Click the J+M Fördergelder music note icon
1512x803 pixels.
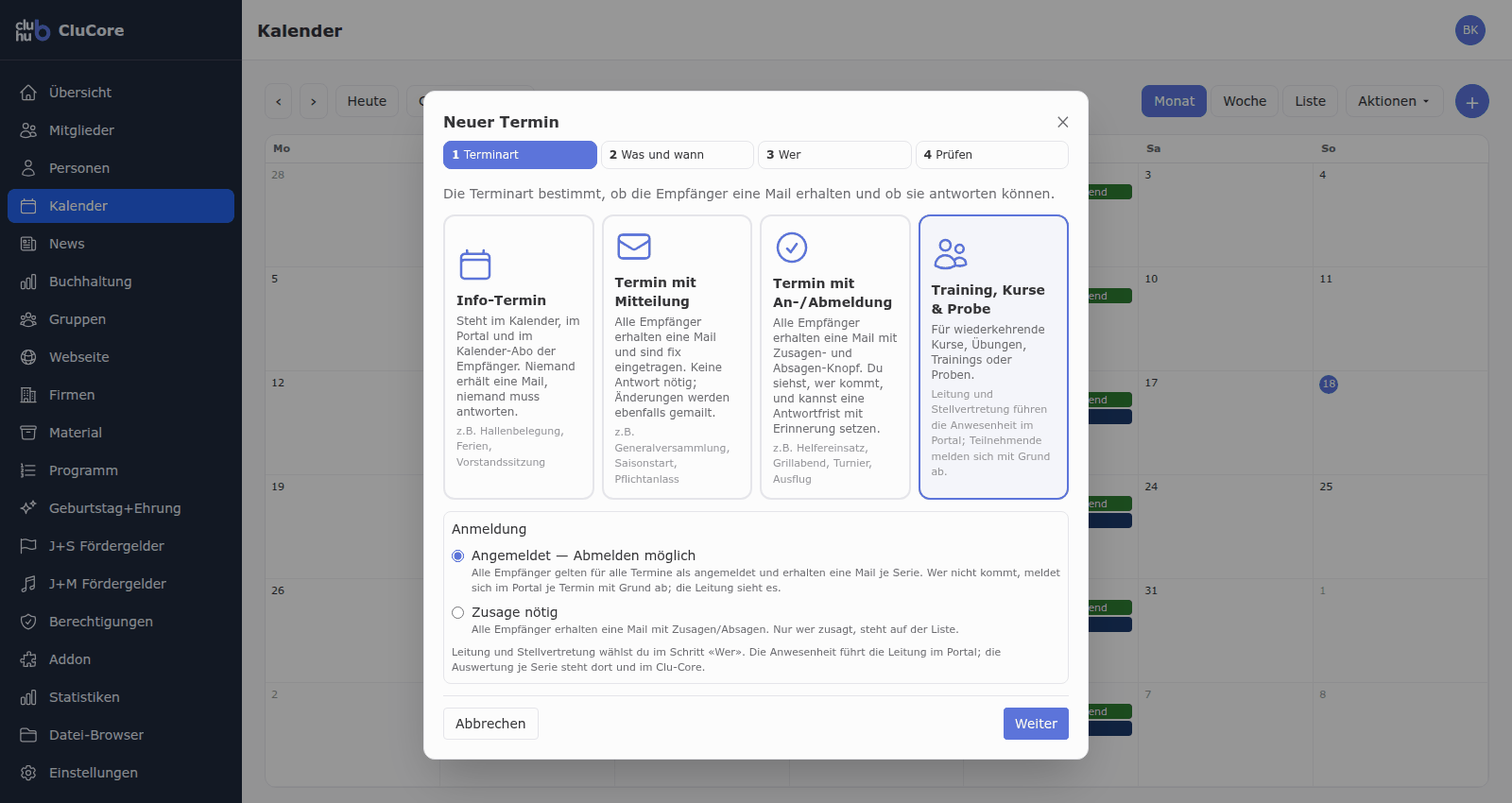pyautogui.click(x=28, y=584)
